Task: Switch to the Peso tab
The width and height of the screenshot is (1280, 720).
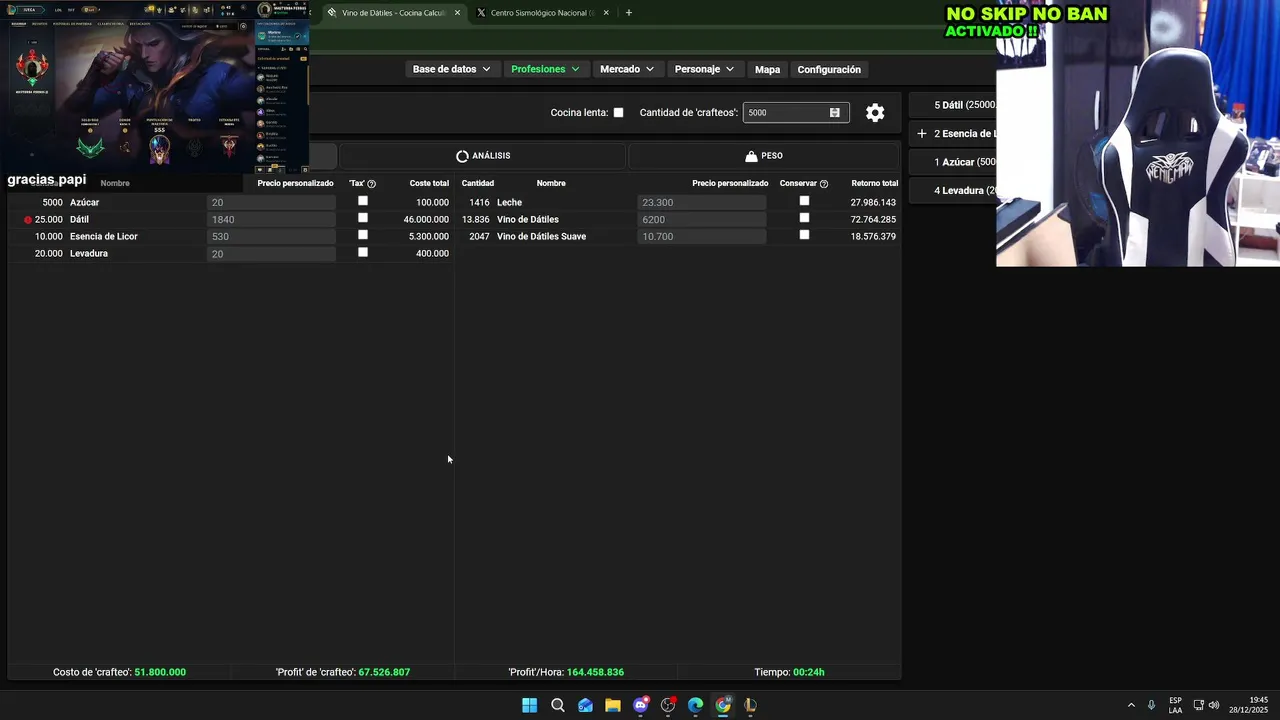Action: point(764,156)
